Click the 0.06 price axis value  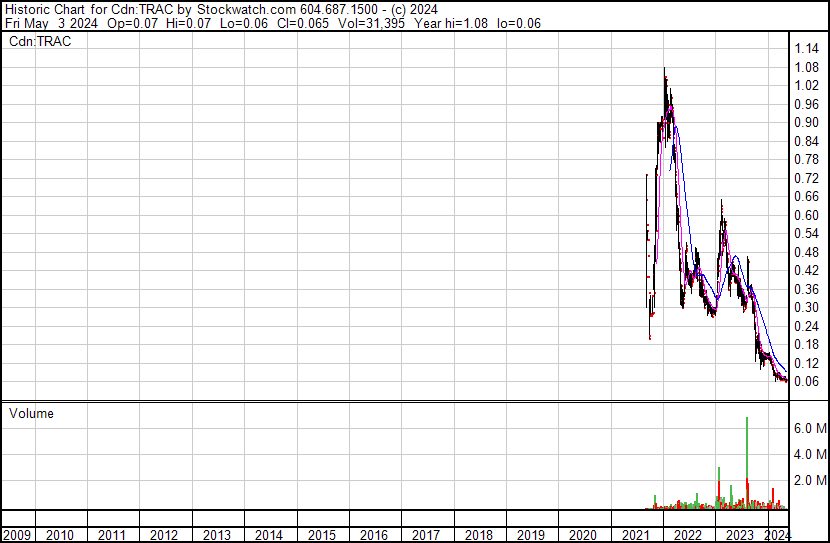(x=807, y=382)
